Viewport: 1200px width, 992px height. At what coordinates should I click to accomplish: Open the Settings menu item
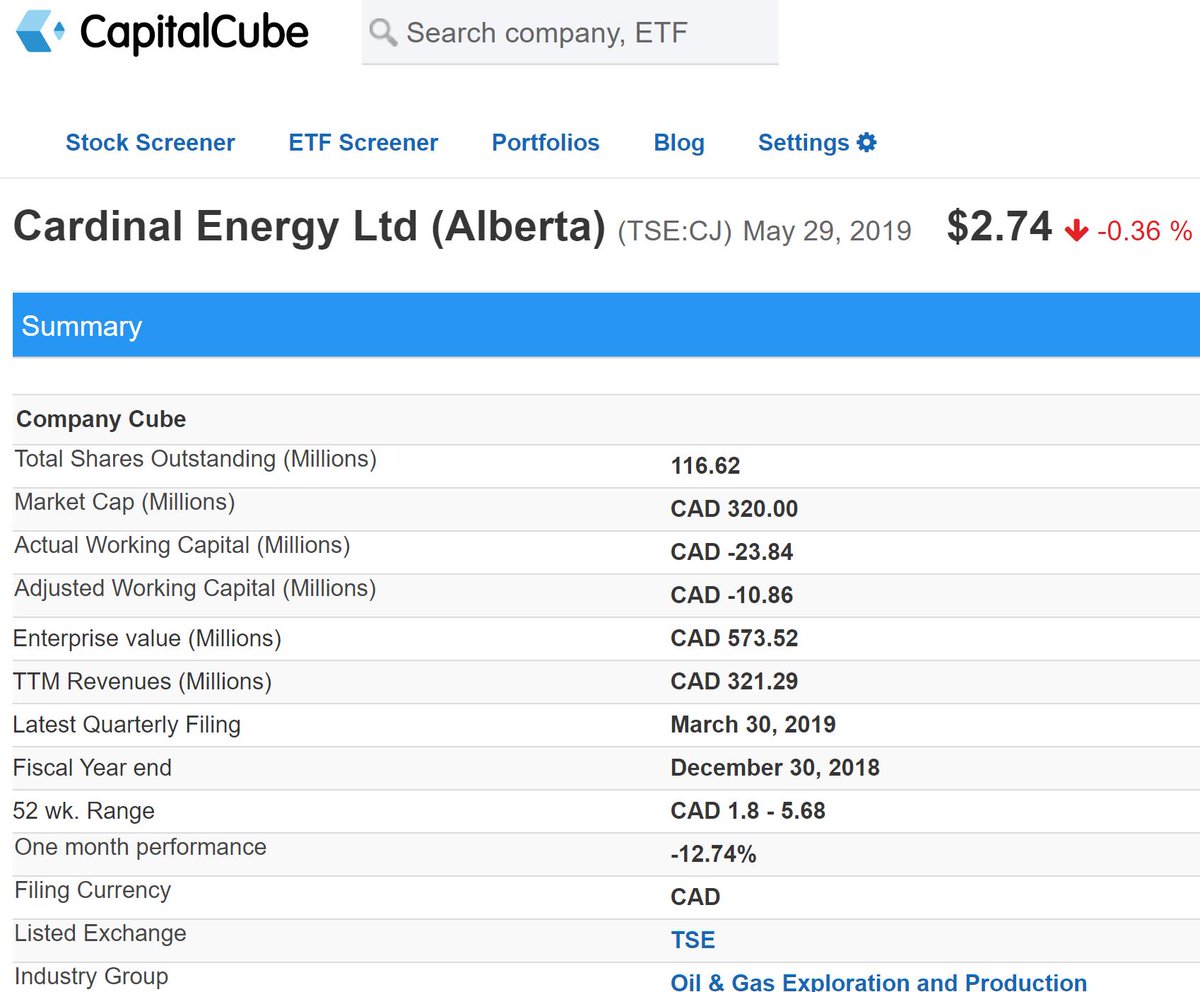[817, 143]
